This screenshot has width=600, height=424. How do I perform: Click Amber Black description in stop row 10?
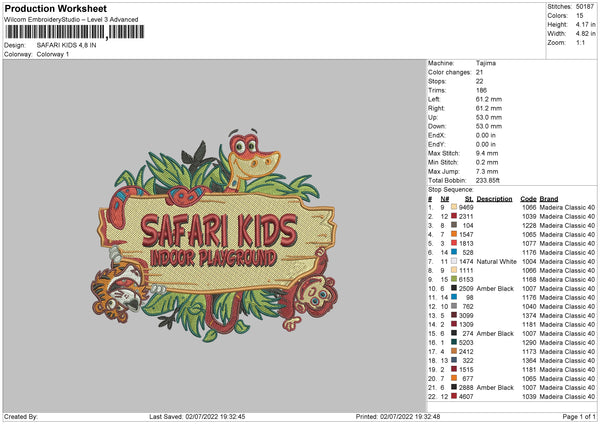495,289
